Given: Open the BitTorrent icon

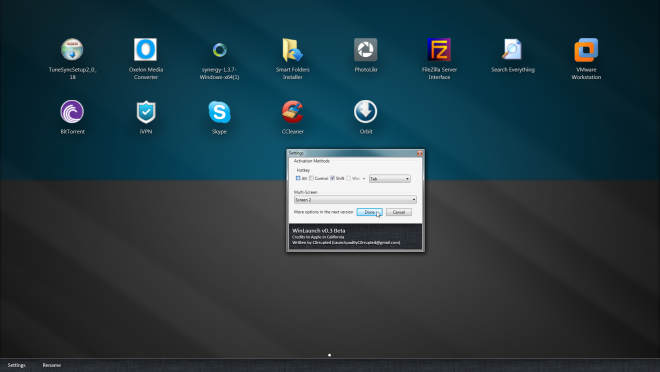Looking at the screenshot, I should pos(72,112).
